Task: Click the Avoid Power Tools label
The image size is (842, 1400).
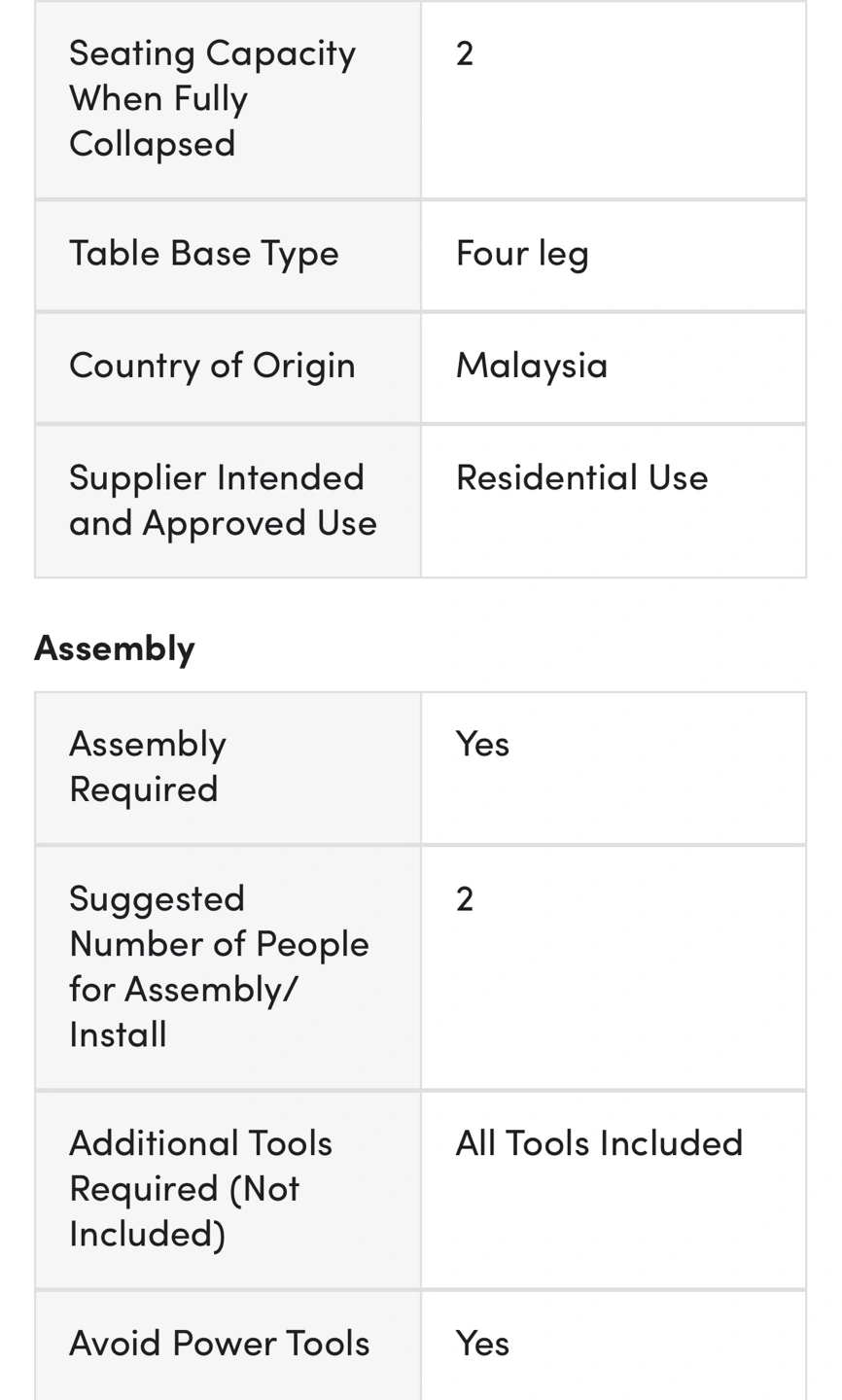Action: [x=219, y=1343]
